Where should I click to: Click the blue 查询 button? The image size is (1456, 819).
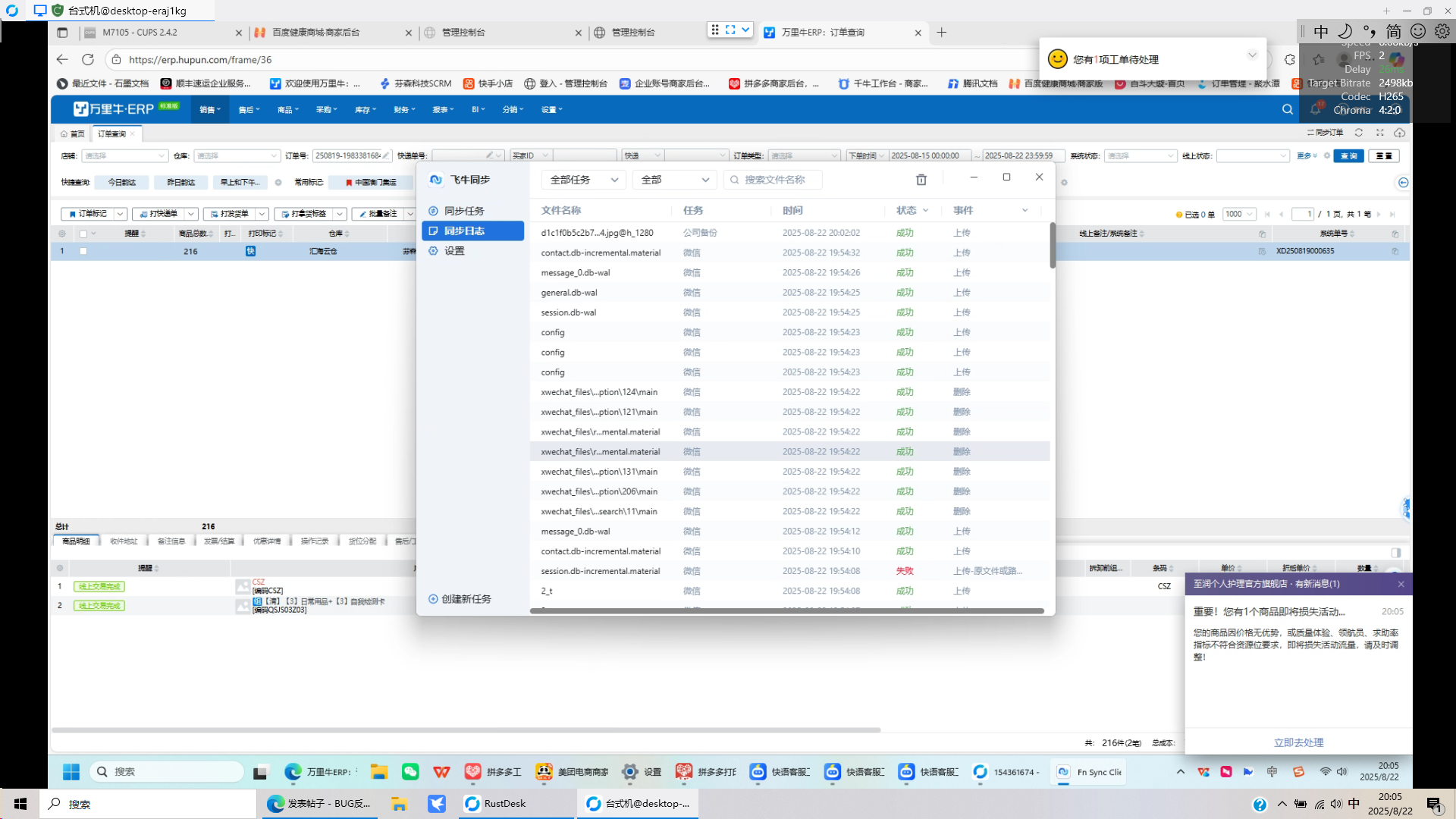point(1348,155)
